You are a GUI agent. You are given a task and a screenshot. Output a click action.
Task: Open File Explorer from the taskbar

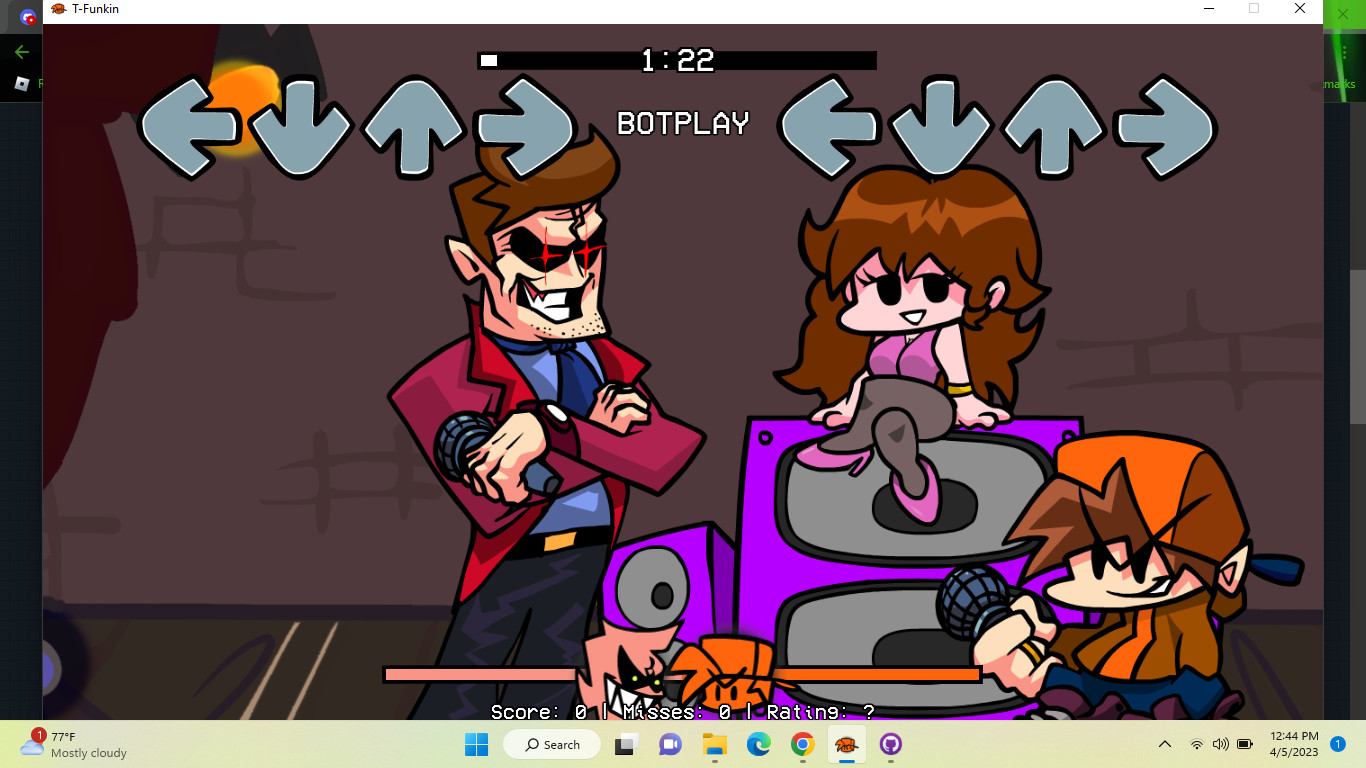click(714, 744)
